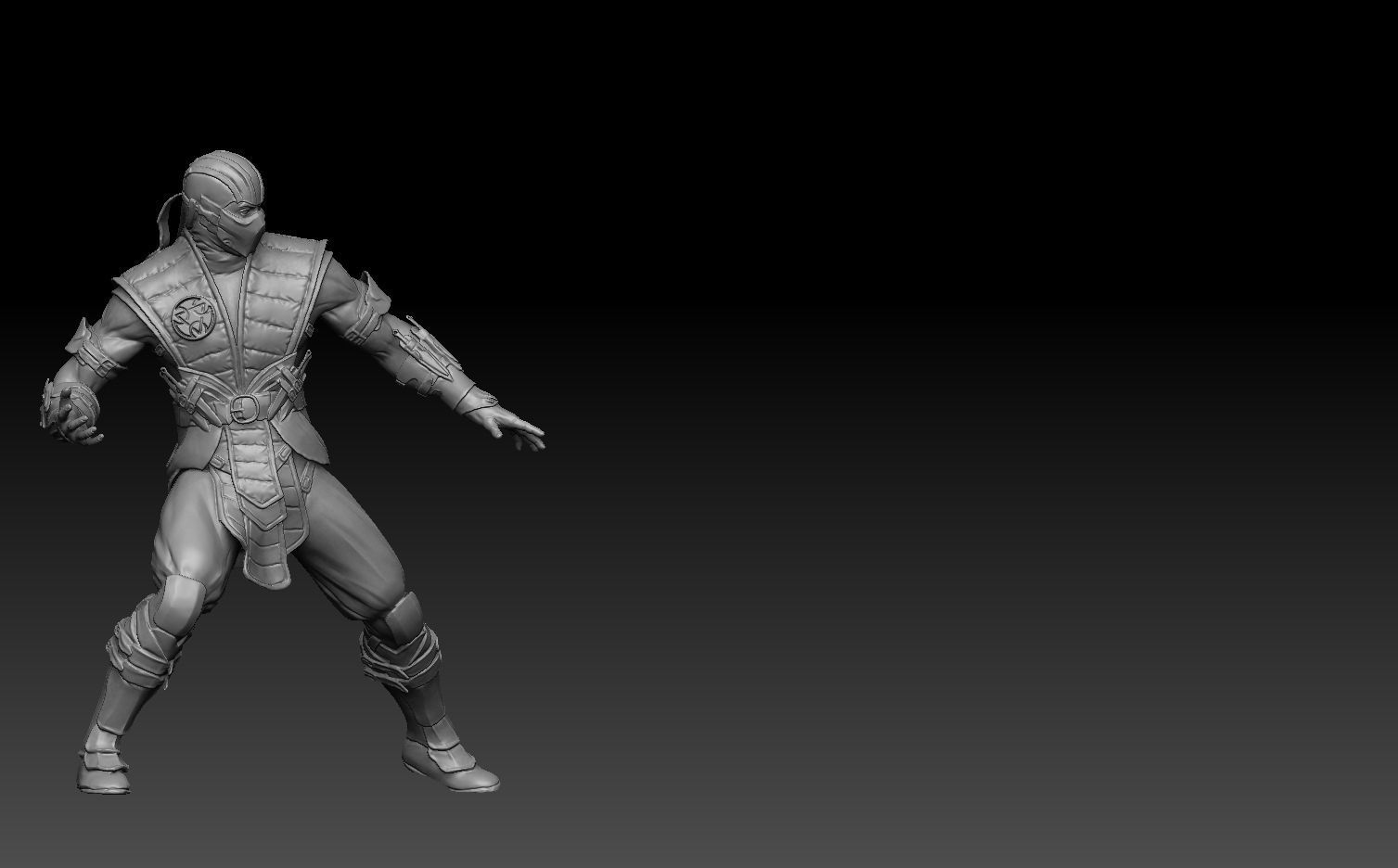Click the circular emblem on the ninja's chest
The width and height of the screenshot is (1398, 868).
pyautogui.click(x=192, y=316)
